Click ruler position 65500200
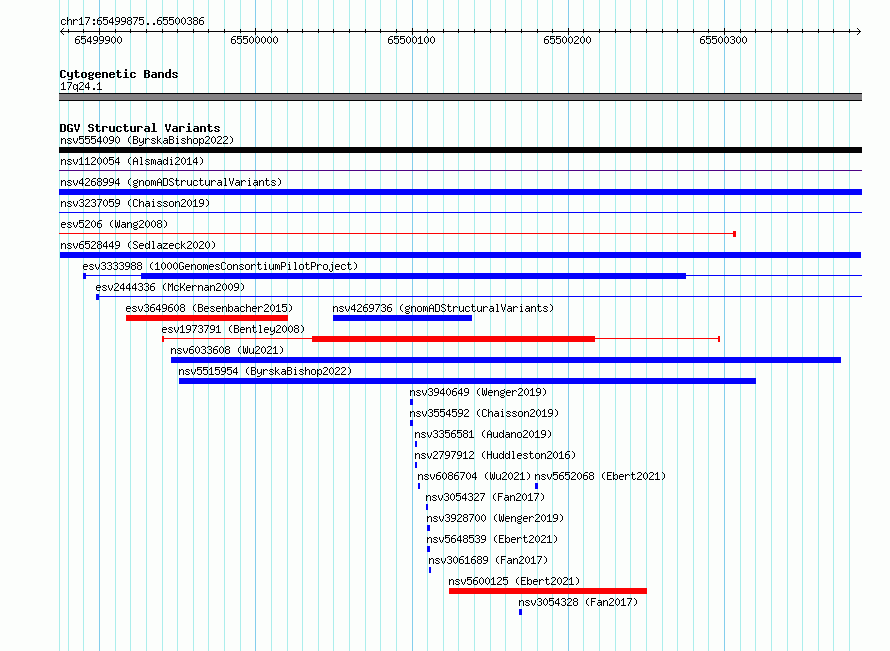Viewport: 890px width, 651px height. click(568, 40)
